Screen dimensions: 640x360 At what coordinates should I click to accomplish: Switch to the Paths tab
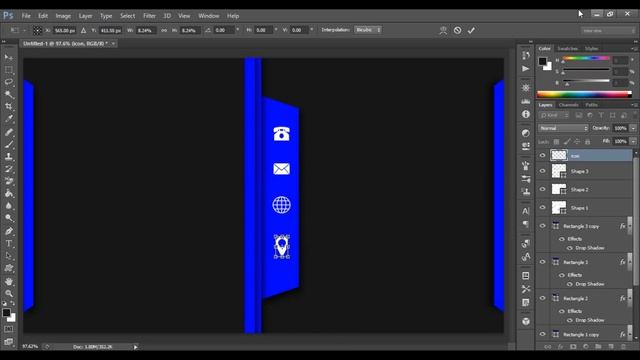point(591,105)
